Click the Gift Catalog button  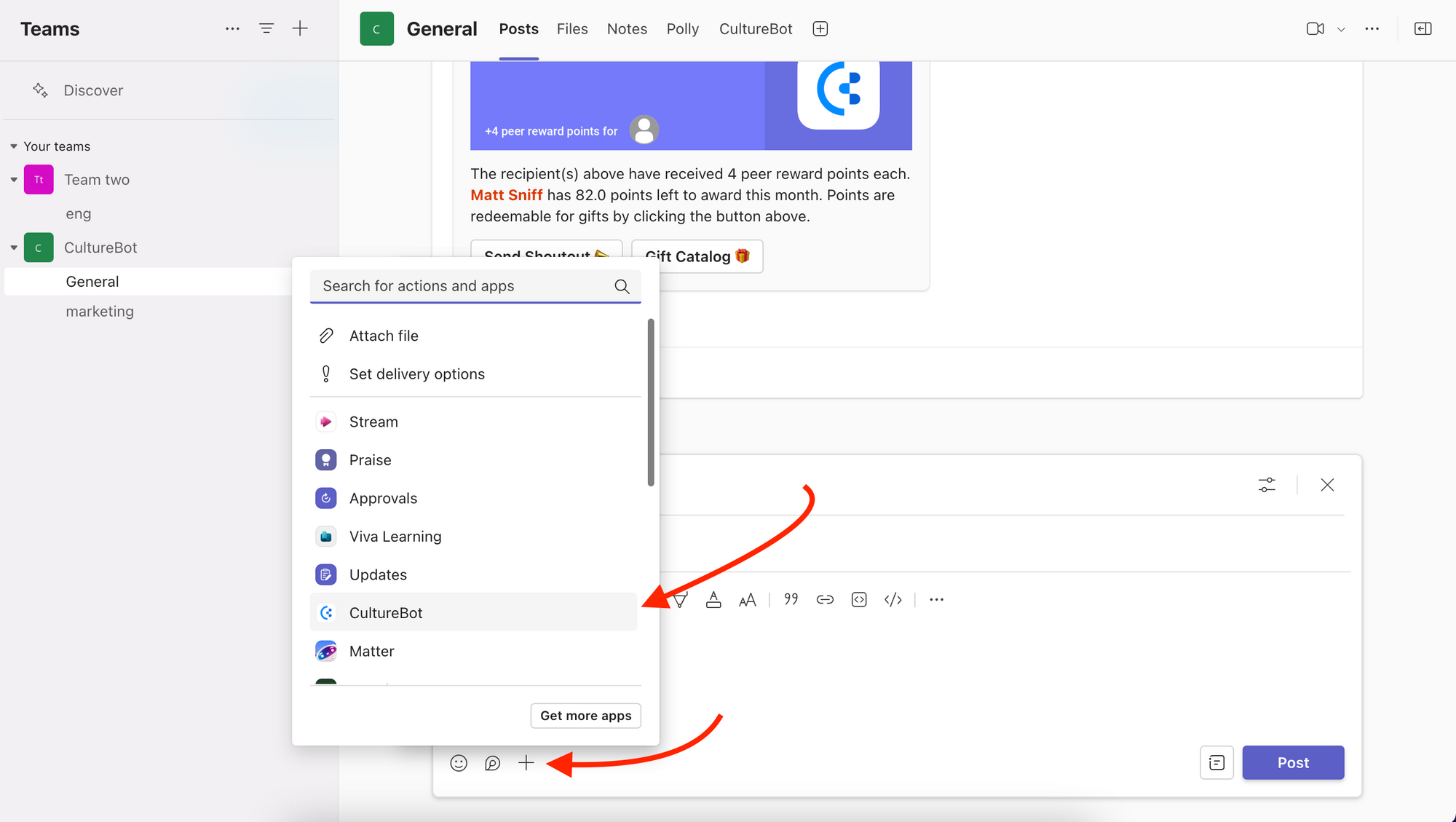tap(697, 257)
